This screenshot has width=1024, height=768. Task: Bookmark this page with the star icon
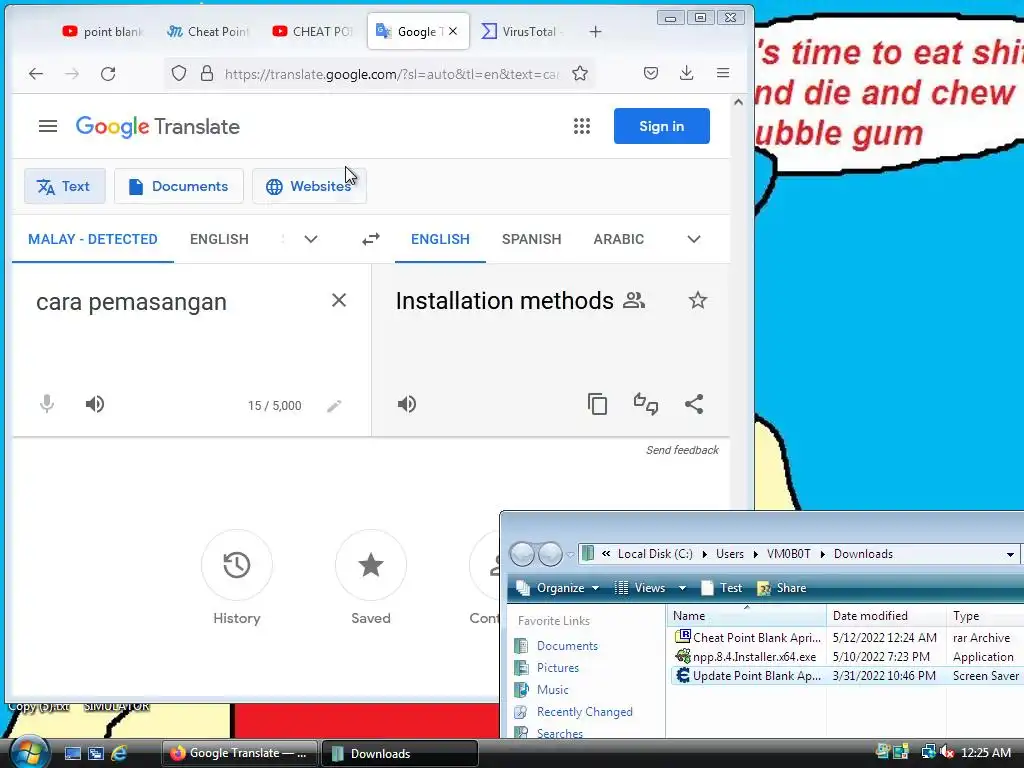[x=580, y=73]
